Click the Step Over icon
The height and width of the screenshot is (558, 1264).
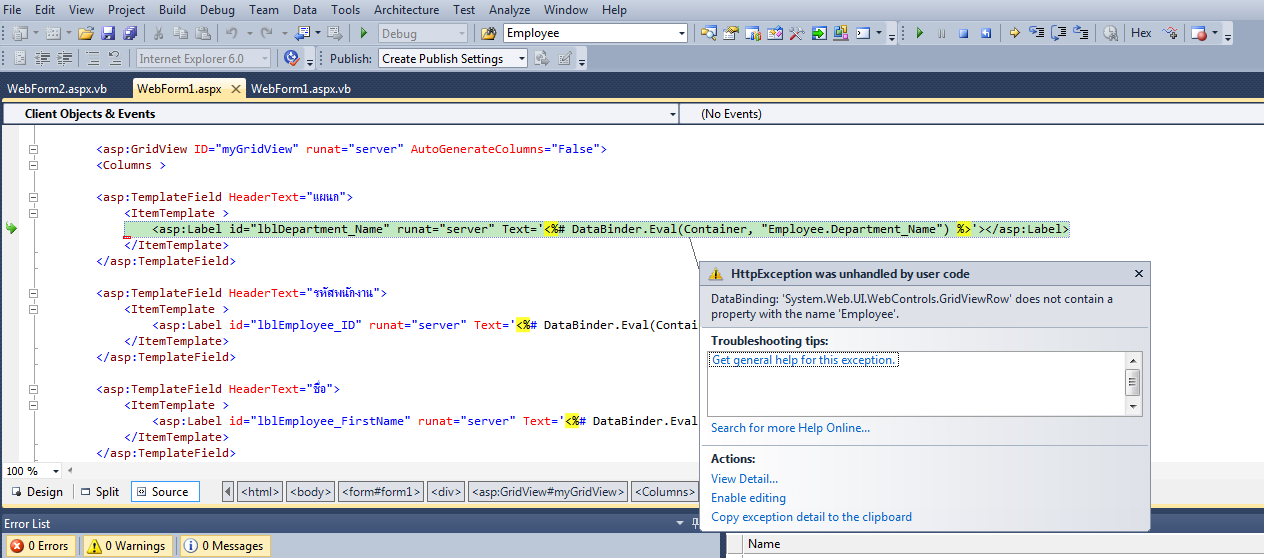pyautogui.click(x=1058, y=33)
